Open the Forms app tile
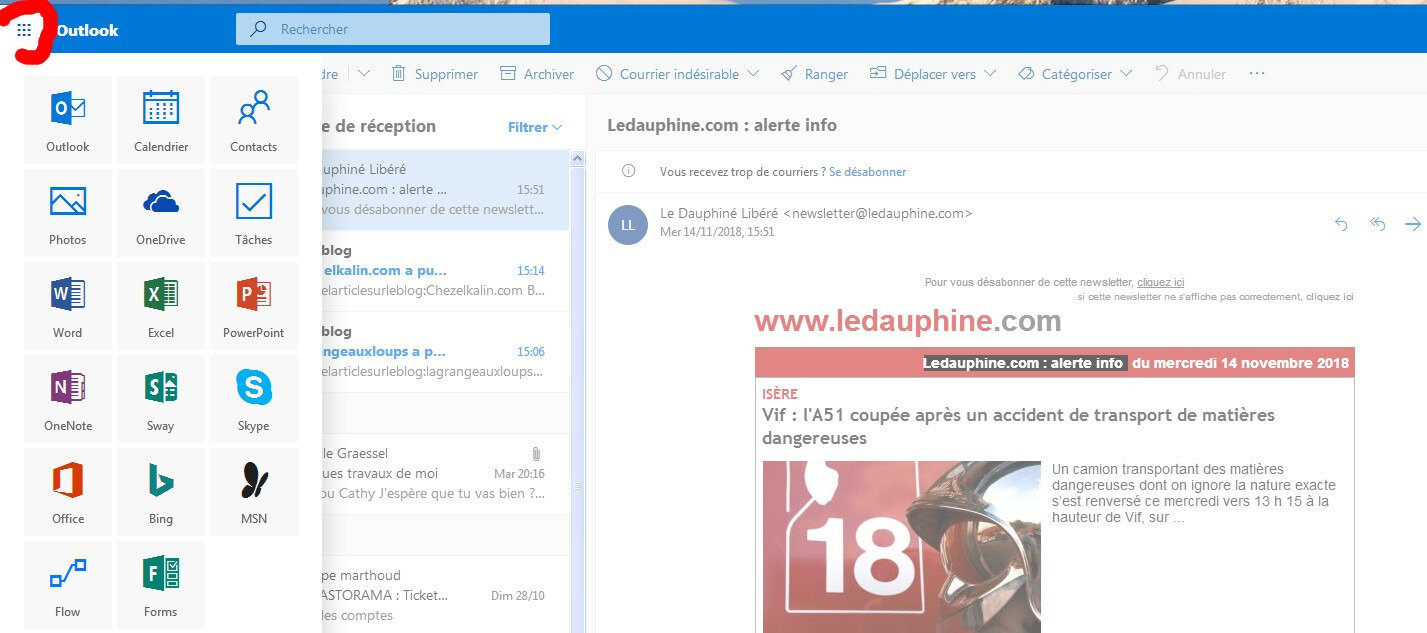Image resolution: width=1427 pixels, height=633 pixels. [161, 585]
